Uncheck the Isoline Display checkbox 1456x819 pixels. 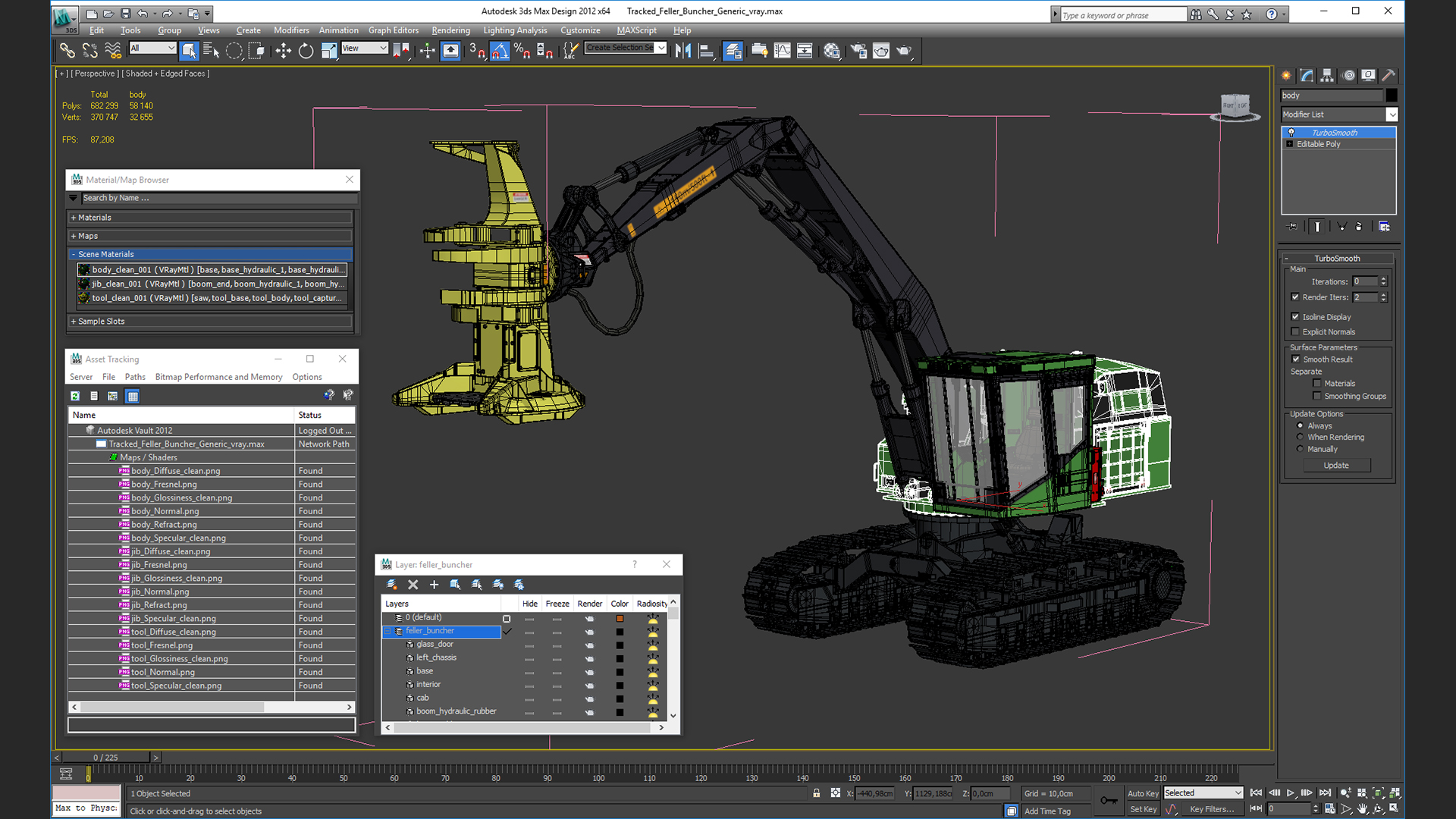(1295, 317)
